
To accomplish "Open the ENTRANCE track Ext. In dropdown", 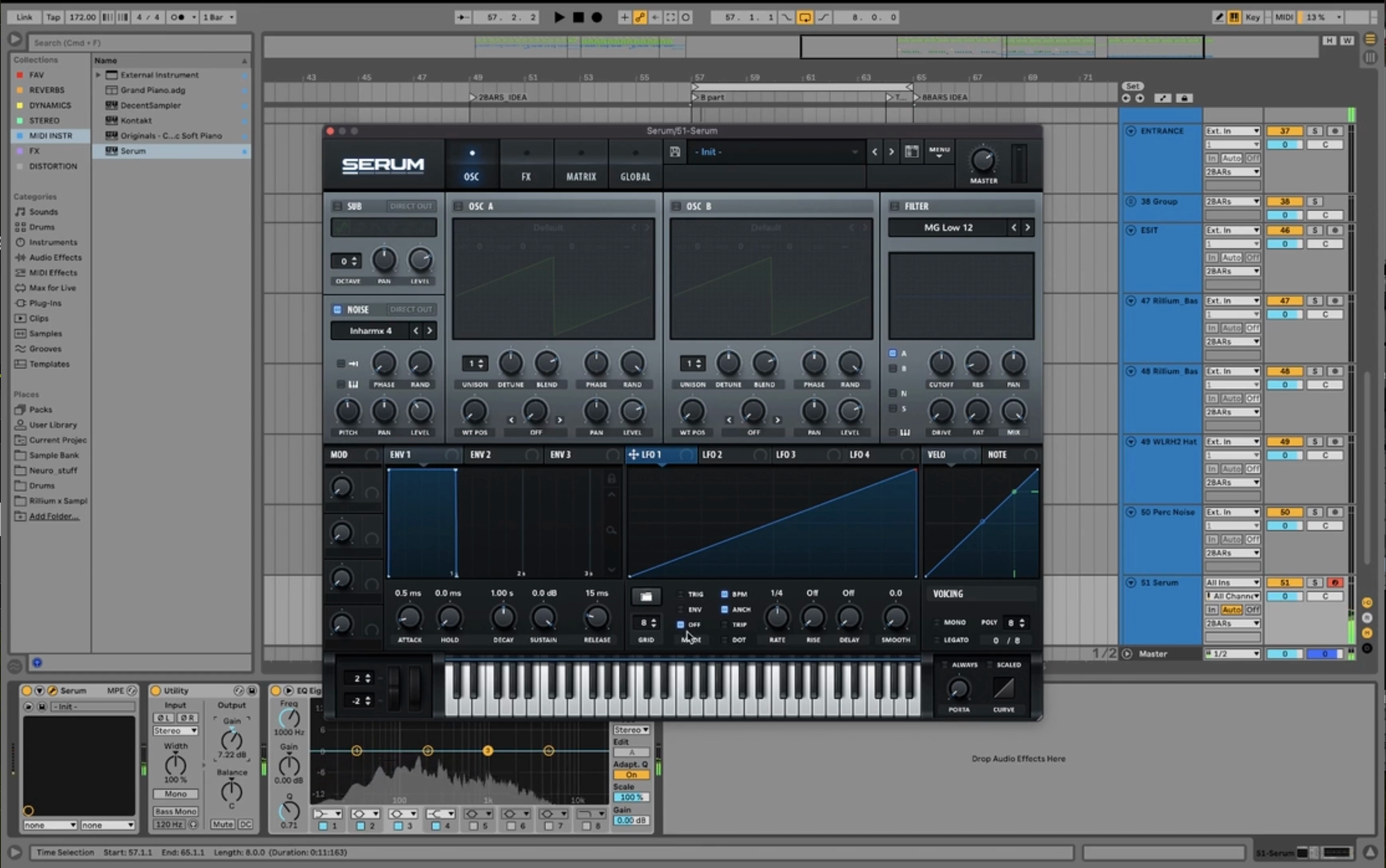I will click(x=1232, y=131).
